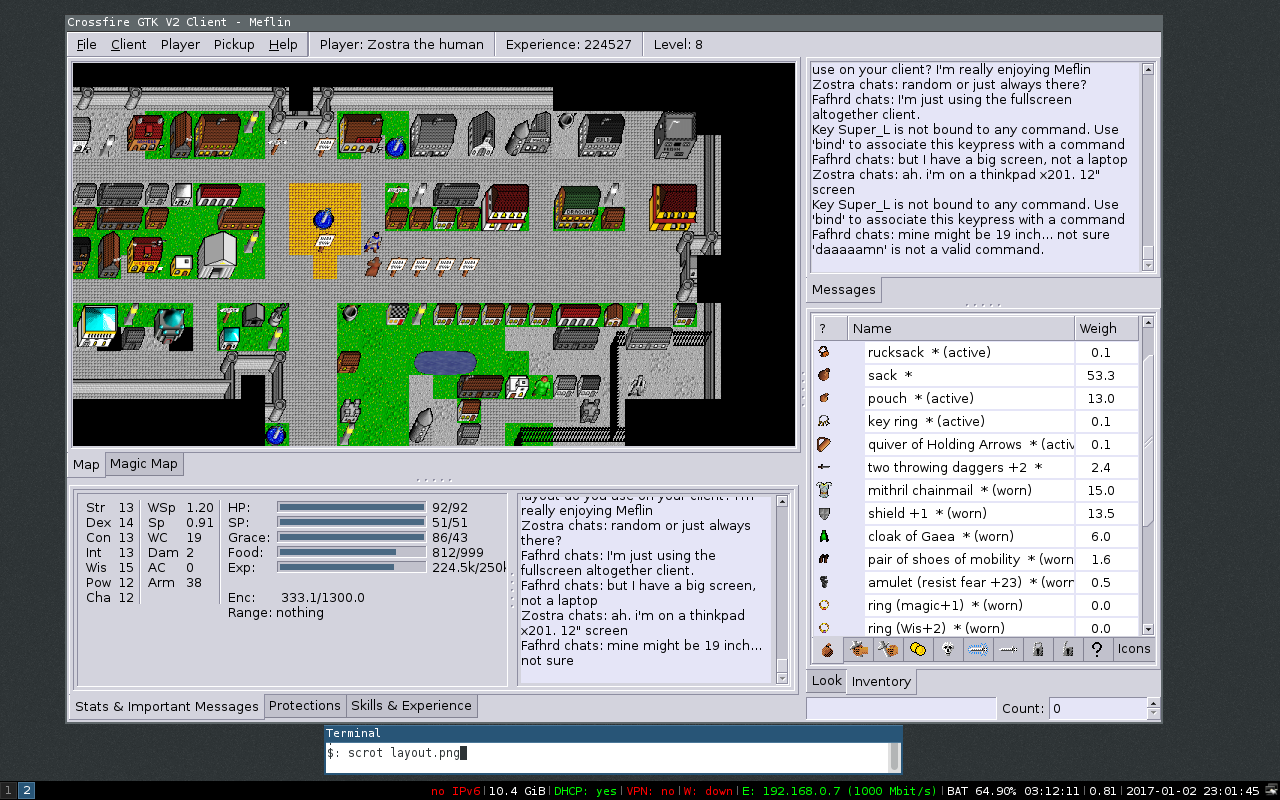Click the quiver of Holding Arrows icon
Image resolution: width=1280 pixels, height=800 pixels.
coord(824,444)
